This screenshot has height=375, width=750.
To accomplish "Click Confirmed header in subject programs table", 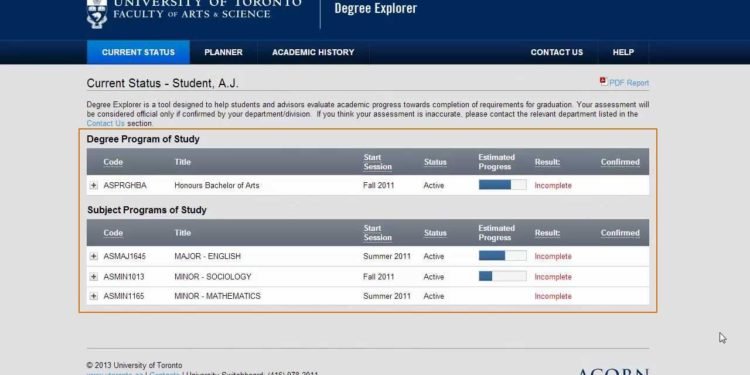I will [x=620, y=233].
